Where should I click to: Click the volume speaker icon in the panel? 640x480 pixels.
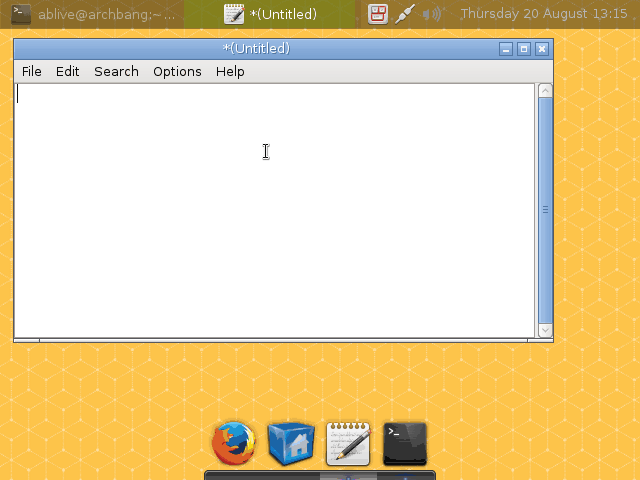432,14
